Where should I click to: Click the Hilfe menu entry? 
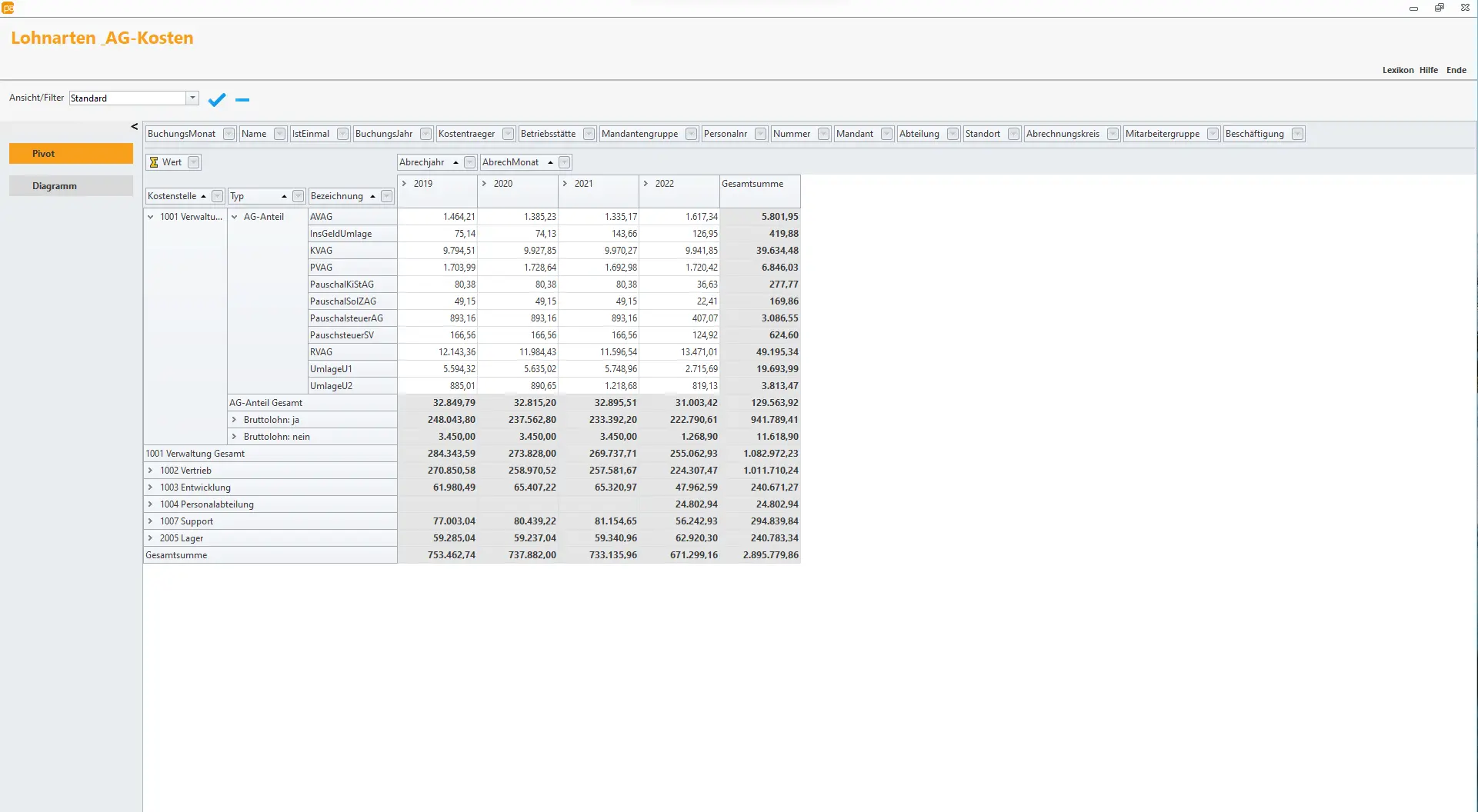click(x=1428, y=70)
